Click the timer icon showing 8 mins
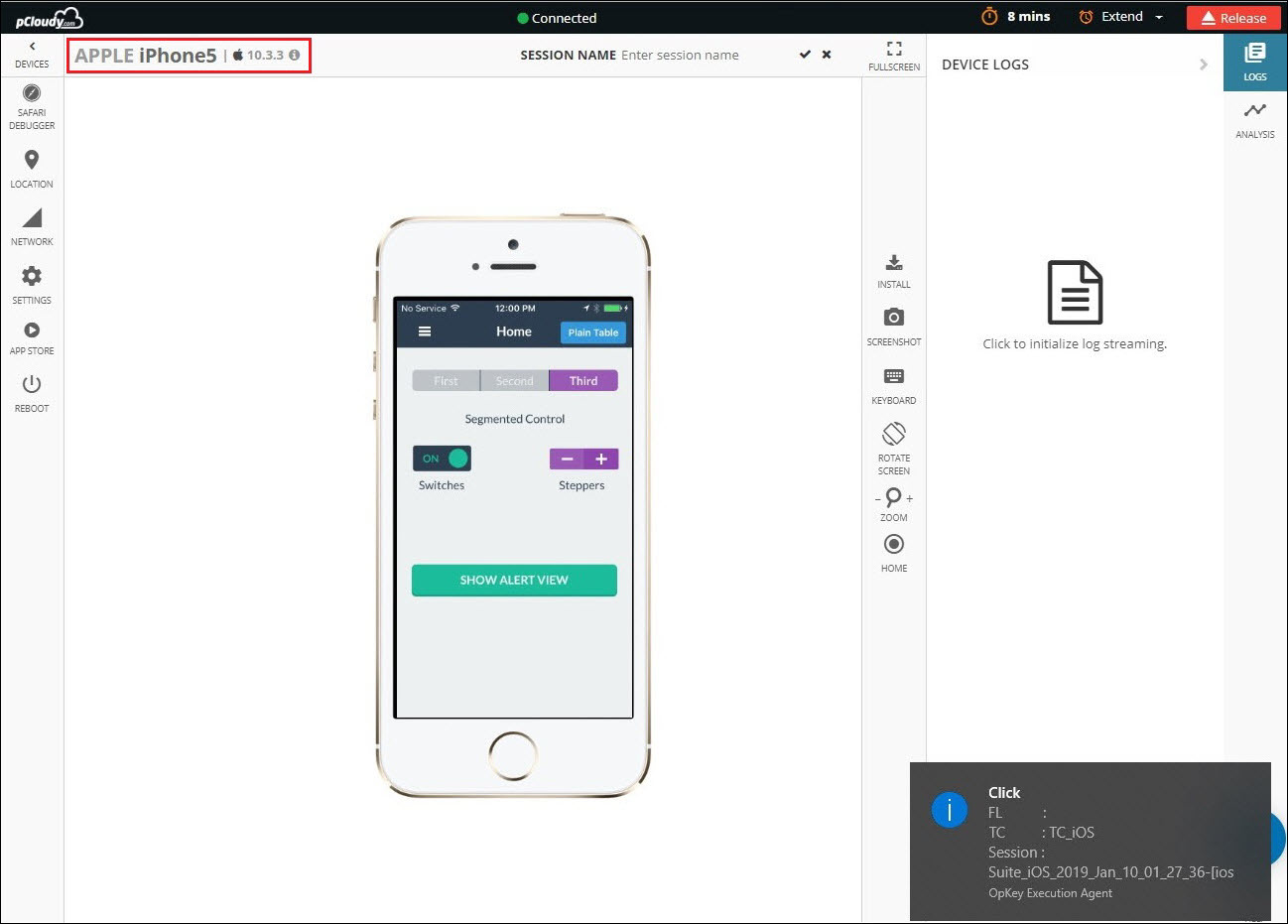1288x924 pixels. [989, 16]
